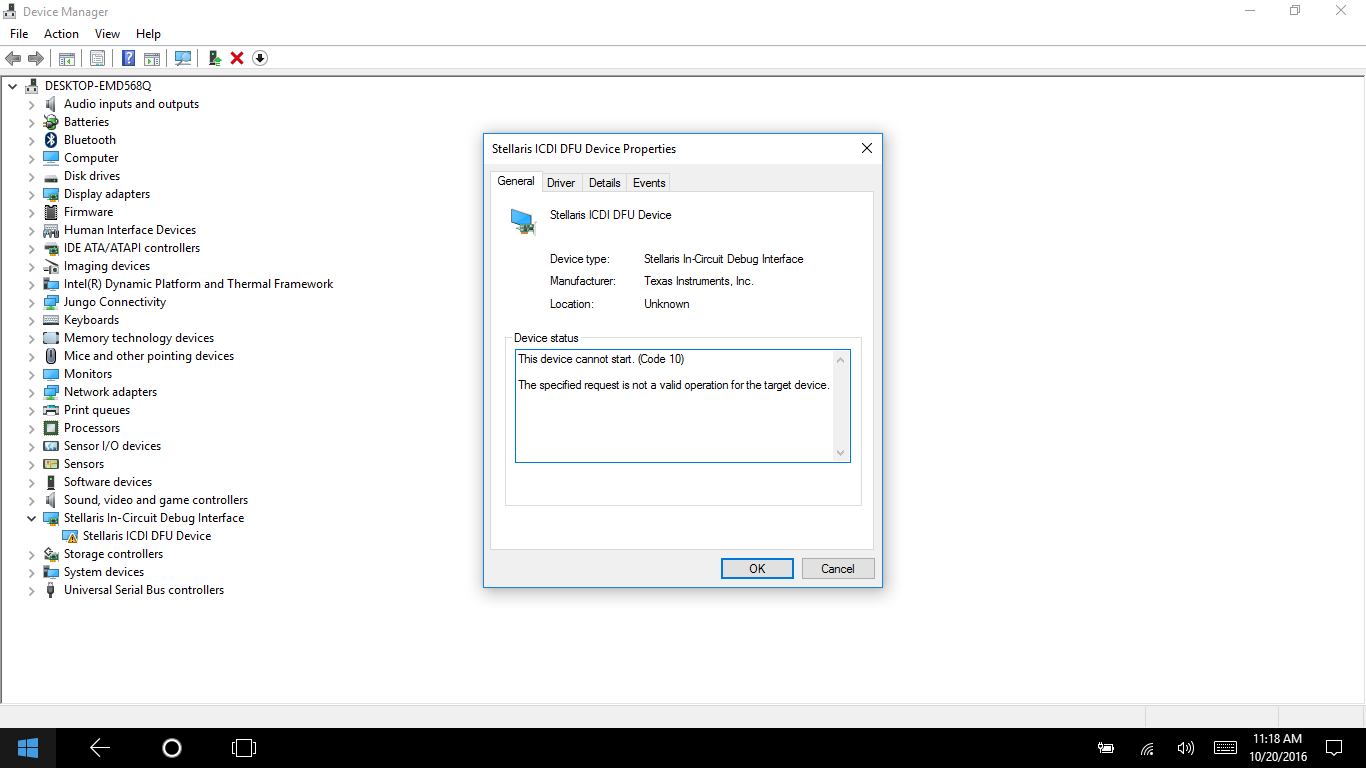The width and height of the screenshot is (1366, 768).
Task: Click Show/Hide Action Pane toolbar icon
Action: pyautogui.click(x=152, y=58)
